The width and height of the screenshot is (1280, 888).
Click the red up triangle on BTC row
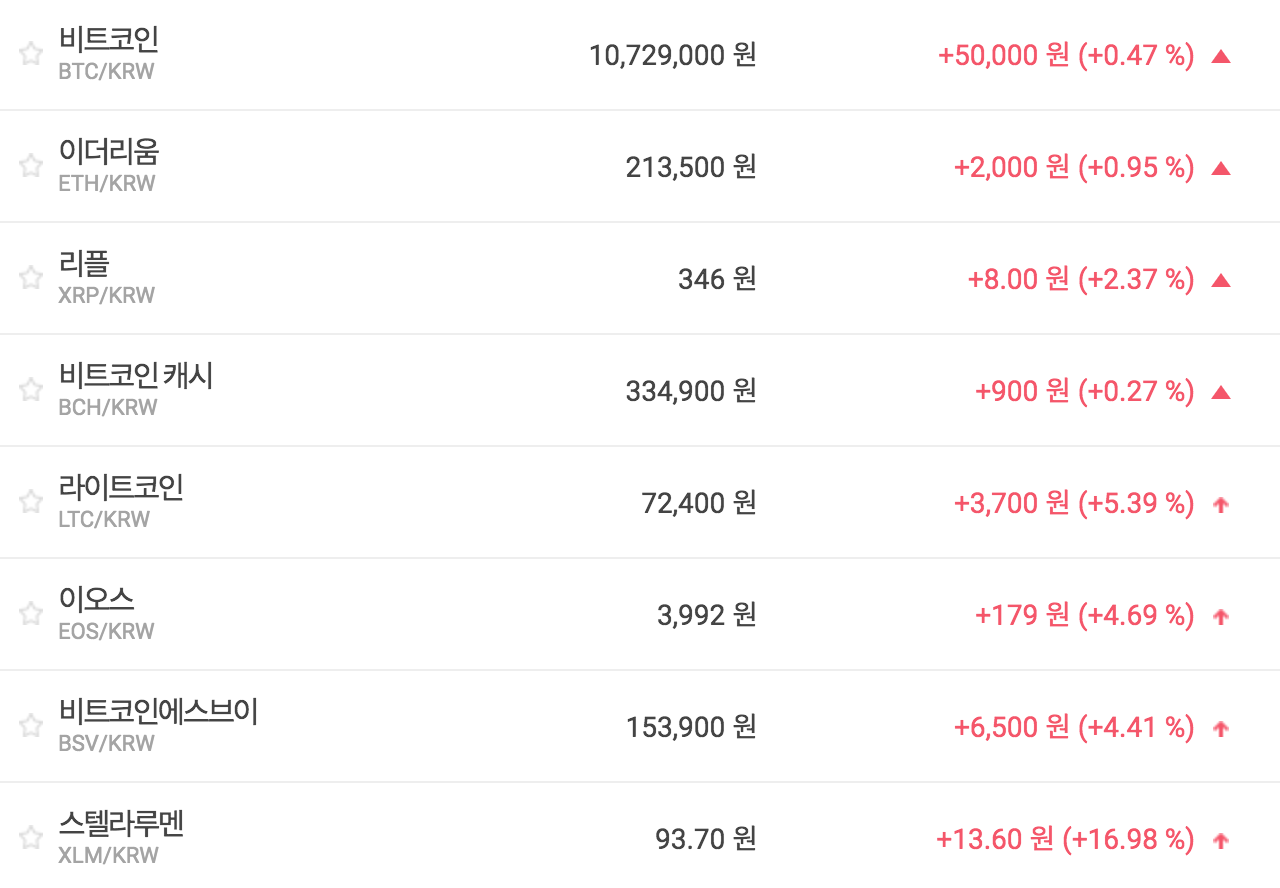pyautogui.click(x=1220, y=56)
